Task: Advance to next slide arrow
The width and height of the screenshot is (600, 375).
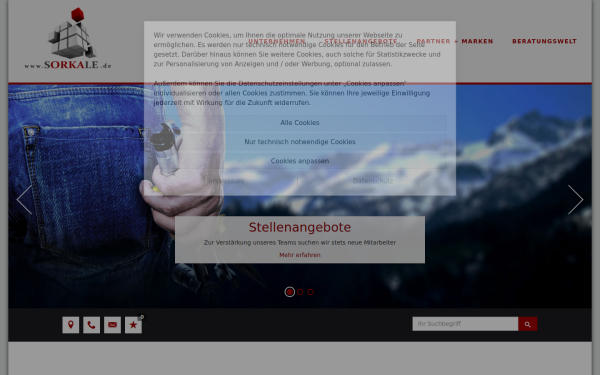Action: pos(575,199)
